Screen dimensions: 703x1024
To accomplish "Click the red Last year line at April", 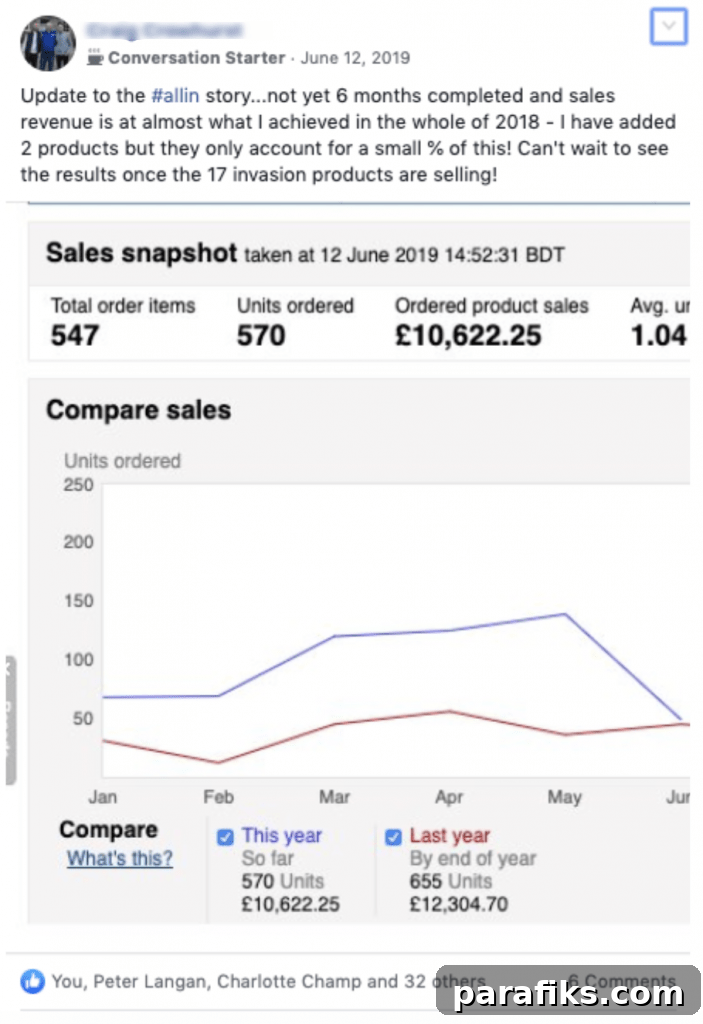I will coord(449,711).
